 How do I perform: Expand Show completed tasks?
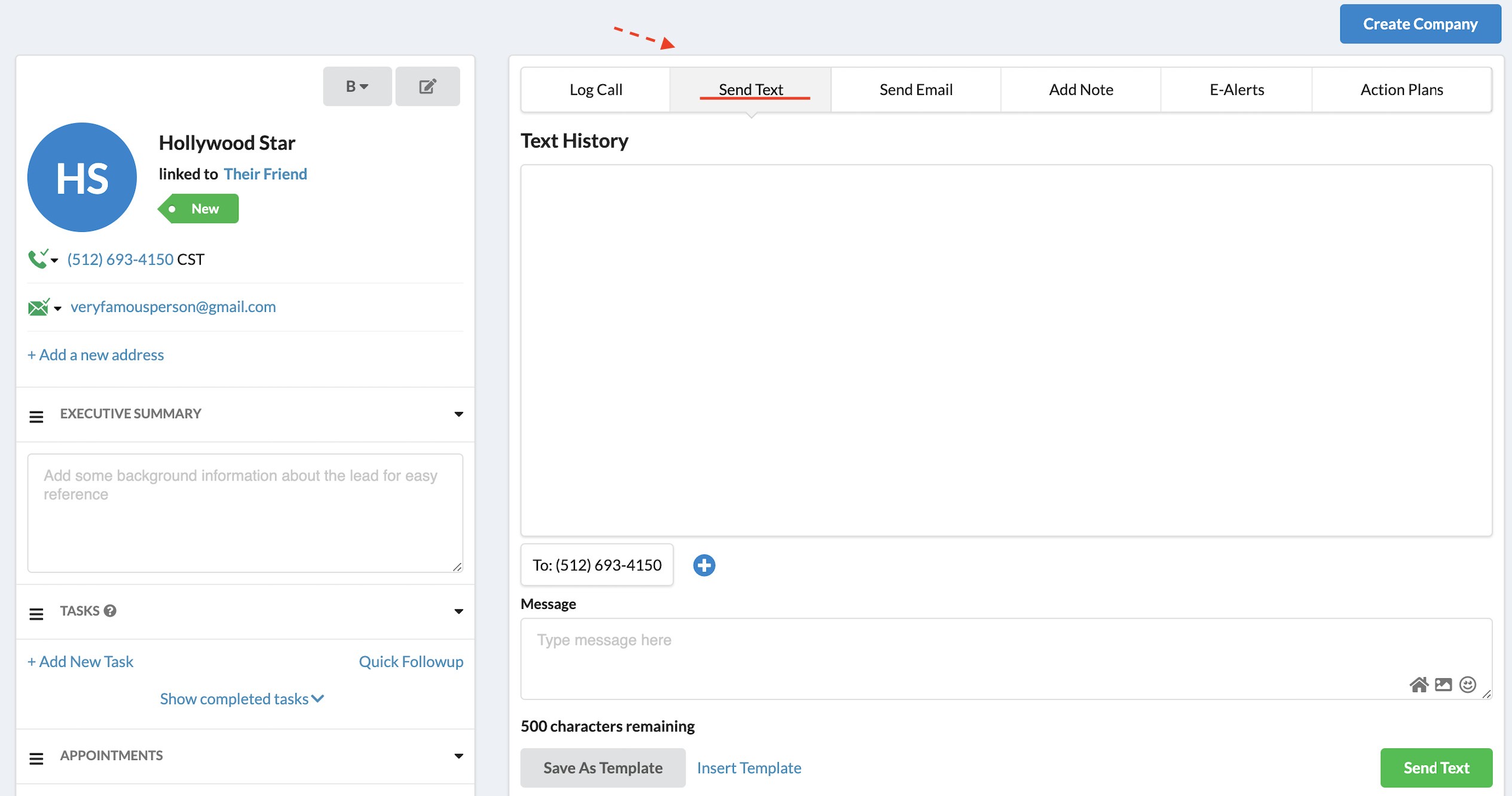point(241,699)
